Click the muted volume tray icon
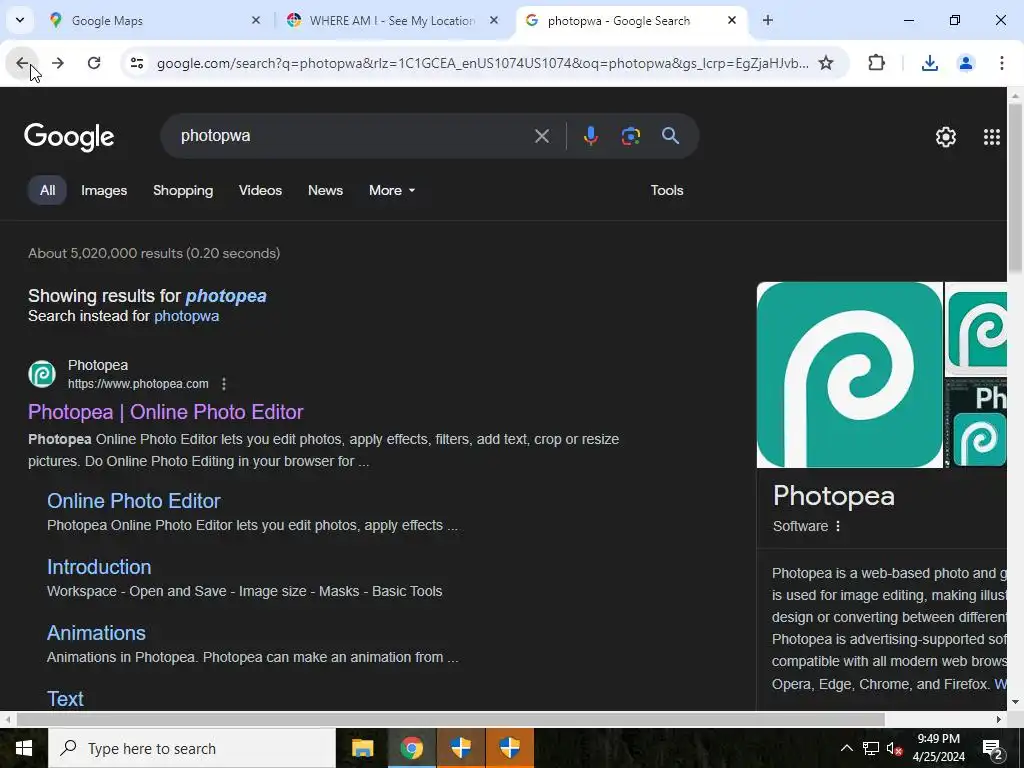The width and height of the screenshot is (1024, 768). tap(895, 748)
